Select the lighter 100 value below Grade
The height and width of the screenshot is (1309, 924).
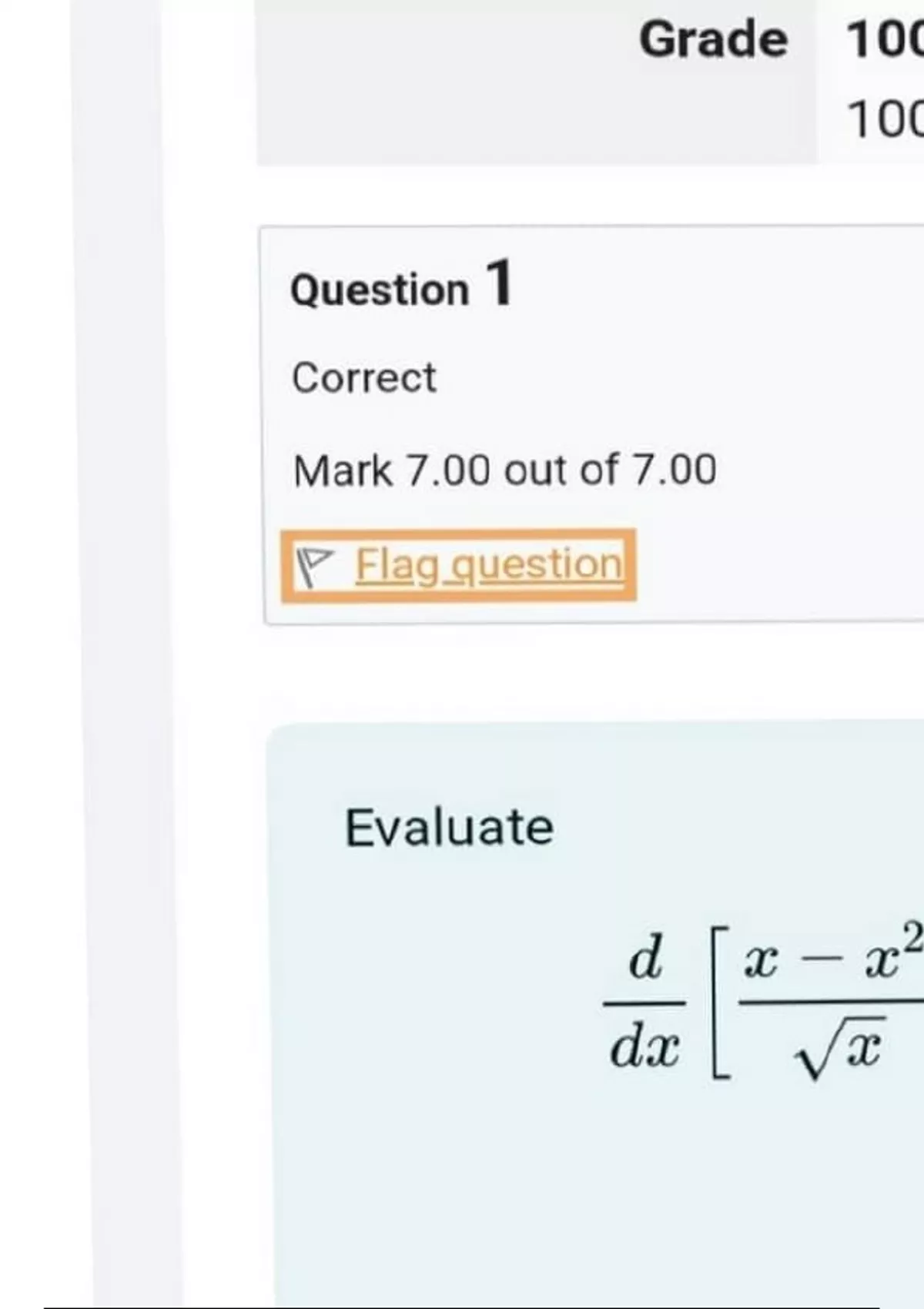point(885,120)
